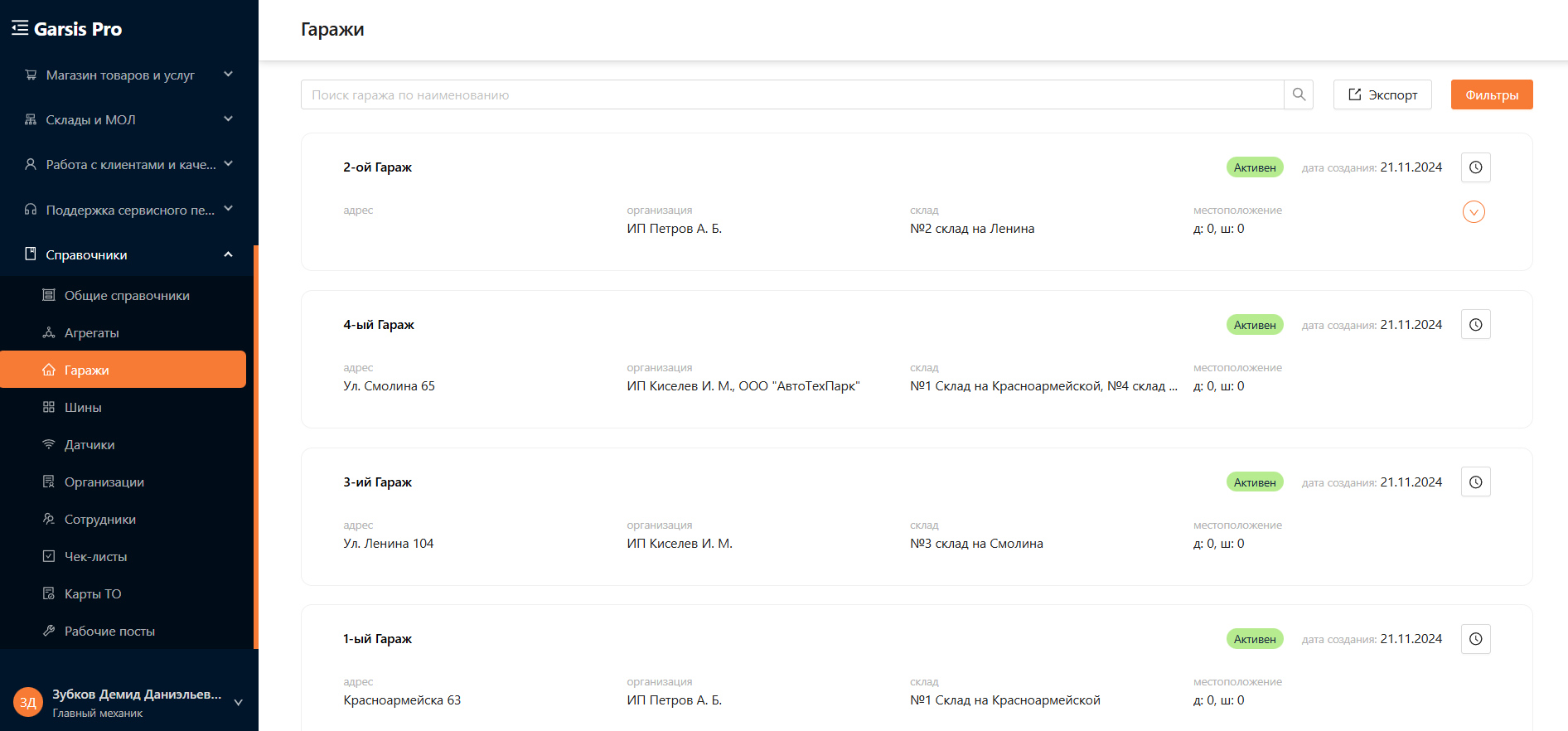Screen dimensions: 1568x731
Task: Click the search magnifier icon
Action: (x=1299, y=94)
